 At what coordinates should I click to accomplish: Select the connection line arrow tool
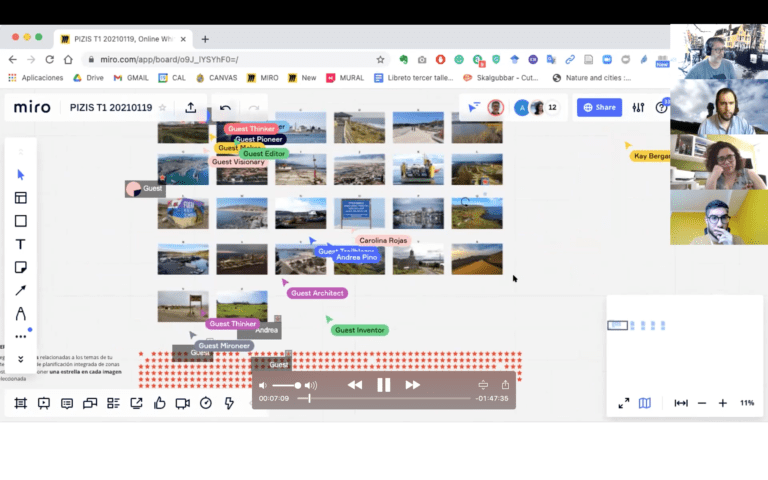click(21, 290)
